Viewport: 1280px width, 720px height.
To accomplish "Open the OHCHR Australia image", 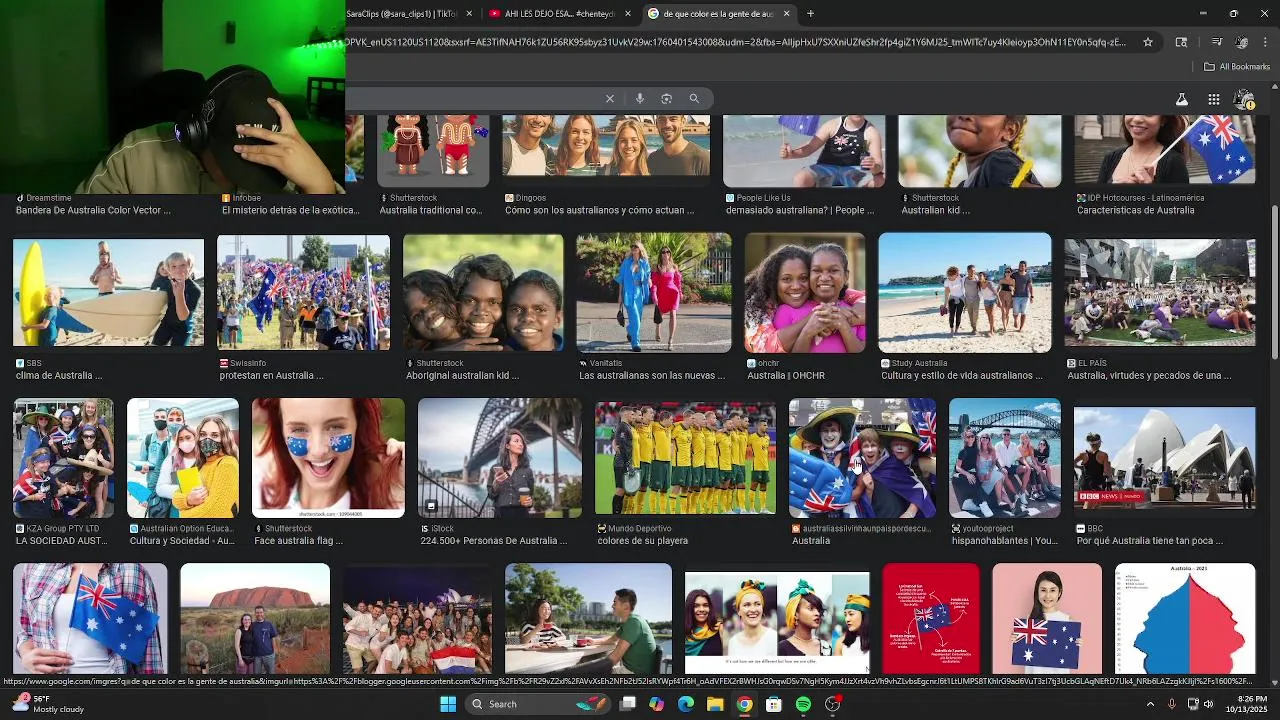I will [x=805, y=292].
